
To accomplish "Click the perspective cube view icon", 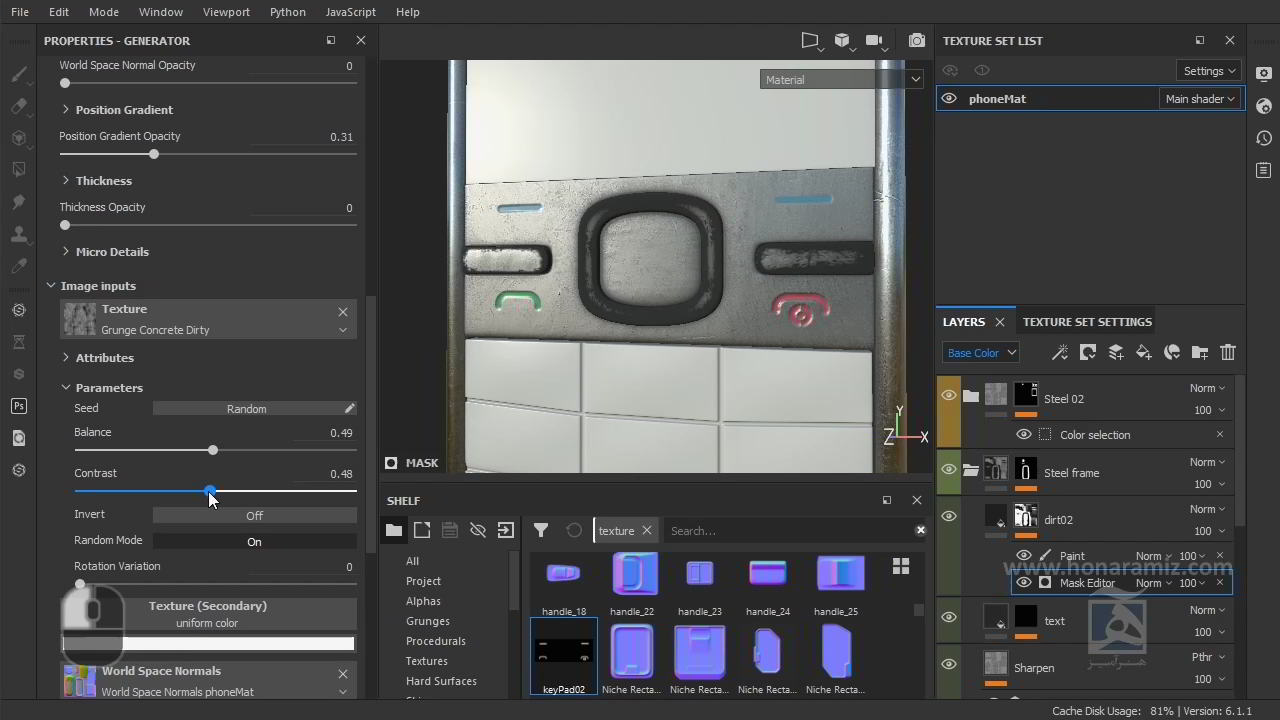I will click(x=843, y=41).
